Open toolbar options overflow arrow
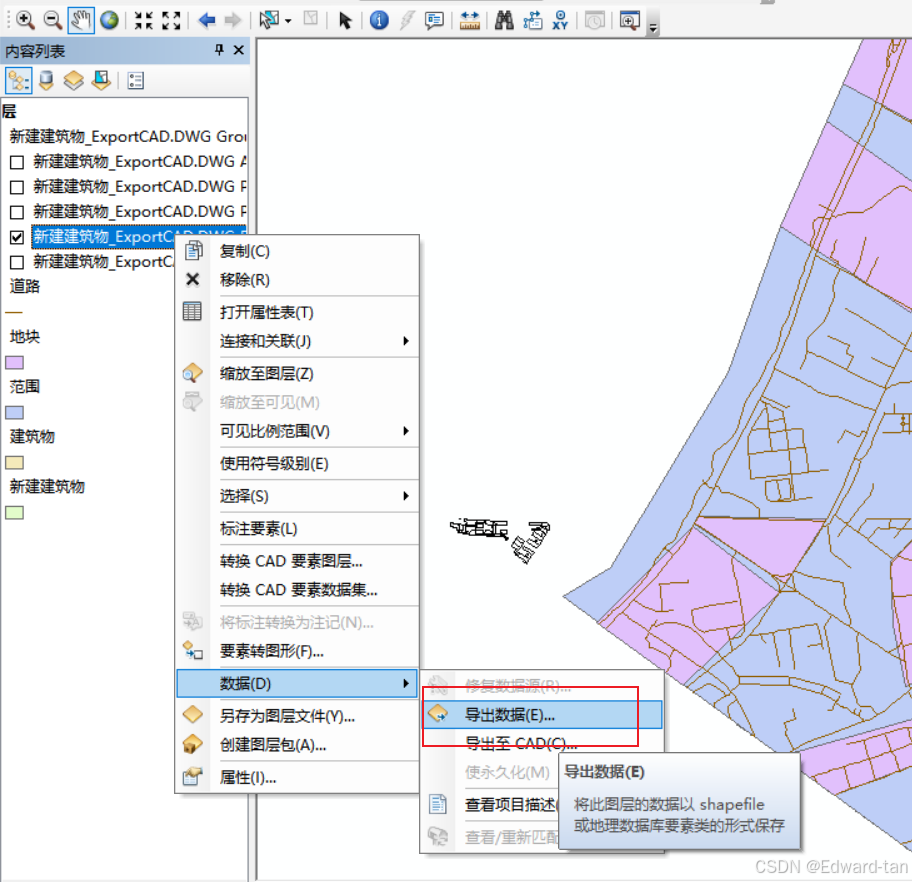The height and width of the screenshot is (882, 912). [x=653, y=27]
